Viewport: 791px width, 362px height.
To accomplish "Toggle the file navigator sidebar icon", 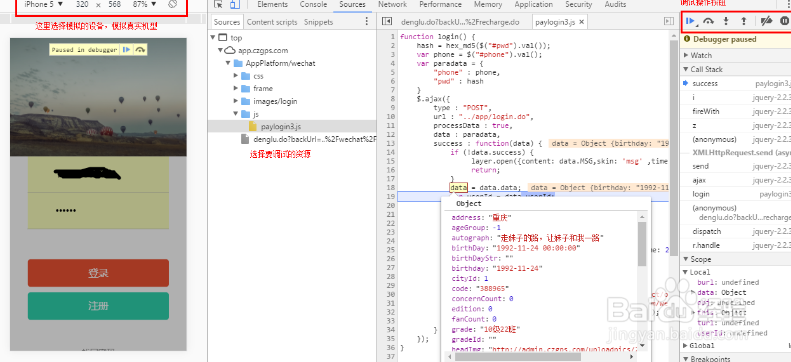I will click(x=386, y=22).
